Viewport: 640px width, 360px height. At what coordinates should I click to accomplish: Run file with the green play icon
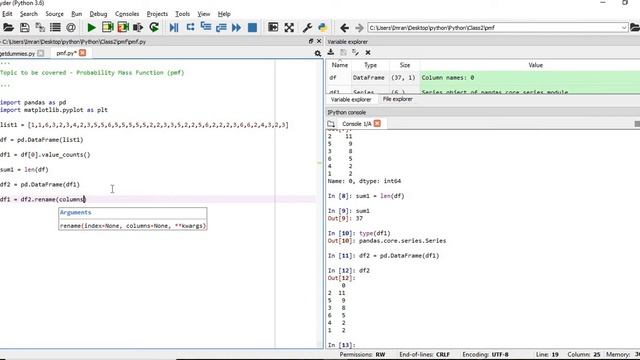[x=91, y=27]
